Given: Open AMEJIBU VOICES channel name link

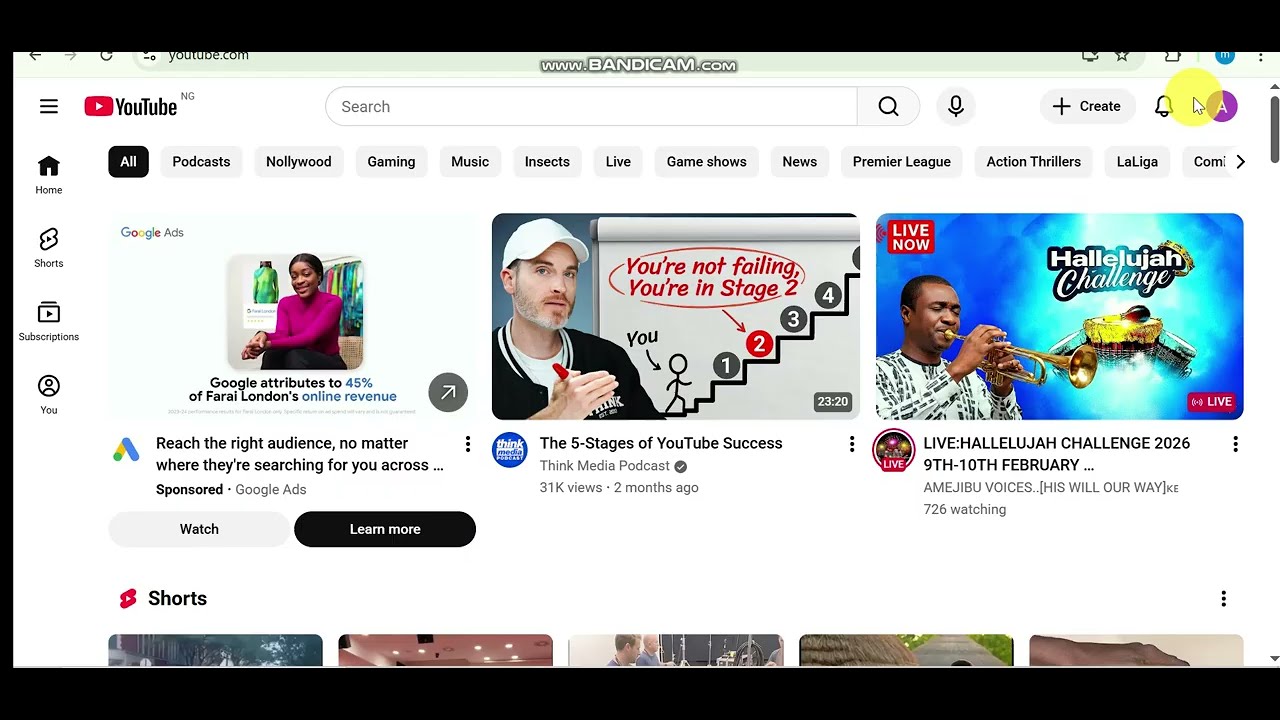Looking at the screenshot, I should [1051, 488].
